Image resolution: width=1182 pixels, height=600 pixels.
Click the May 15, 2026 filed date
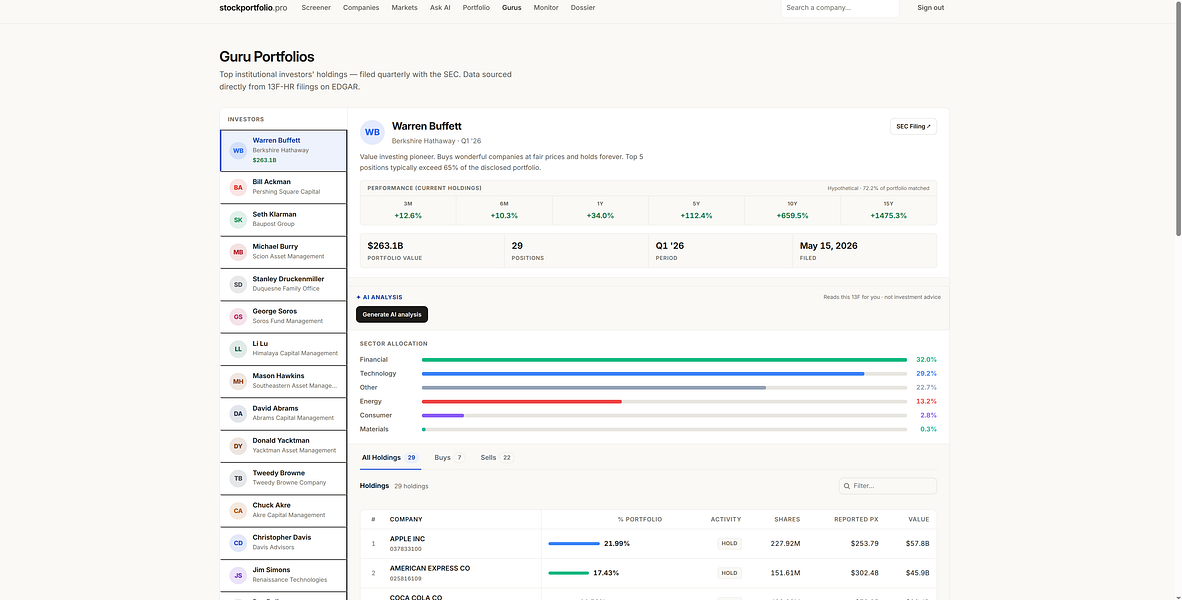tap(828, 246)
